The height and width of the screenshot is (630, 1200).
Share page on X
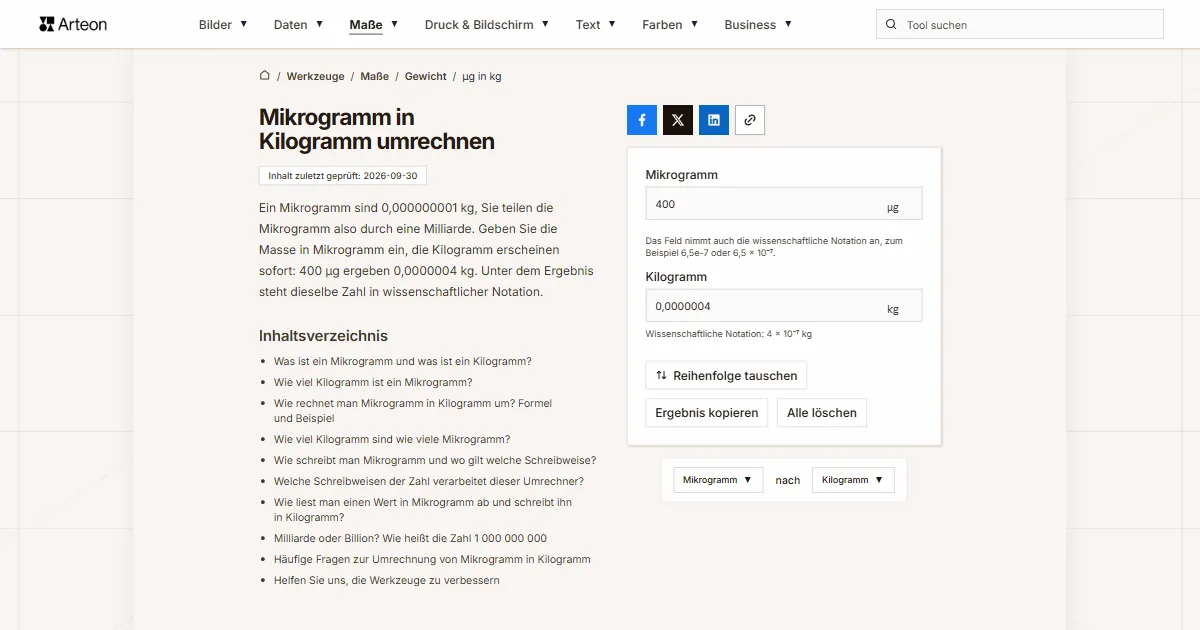coord(678,120)
